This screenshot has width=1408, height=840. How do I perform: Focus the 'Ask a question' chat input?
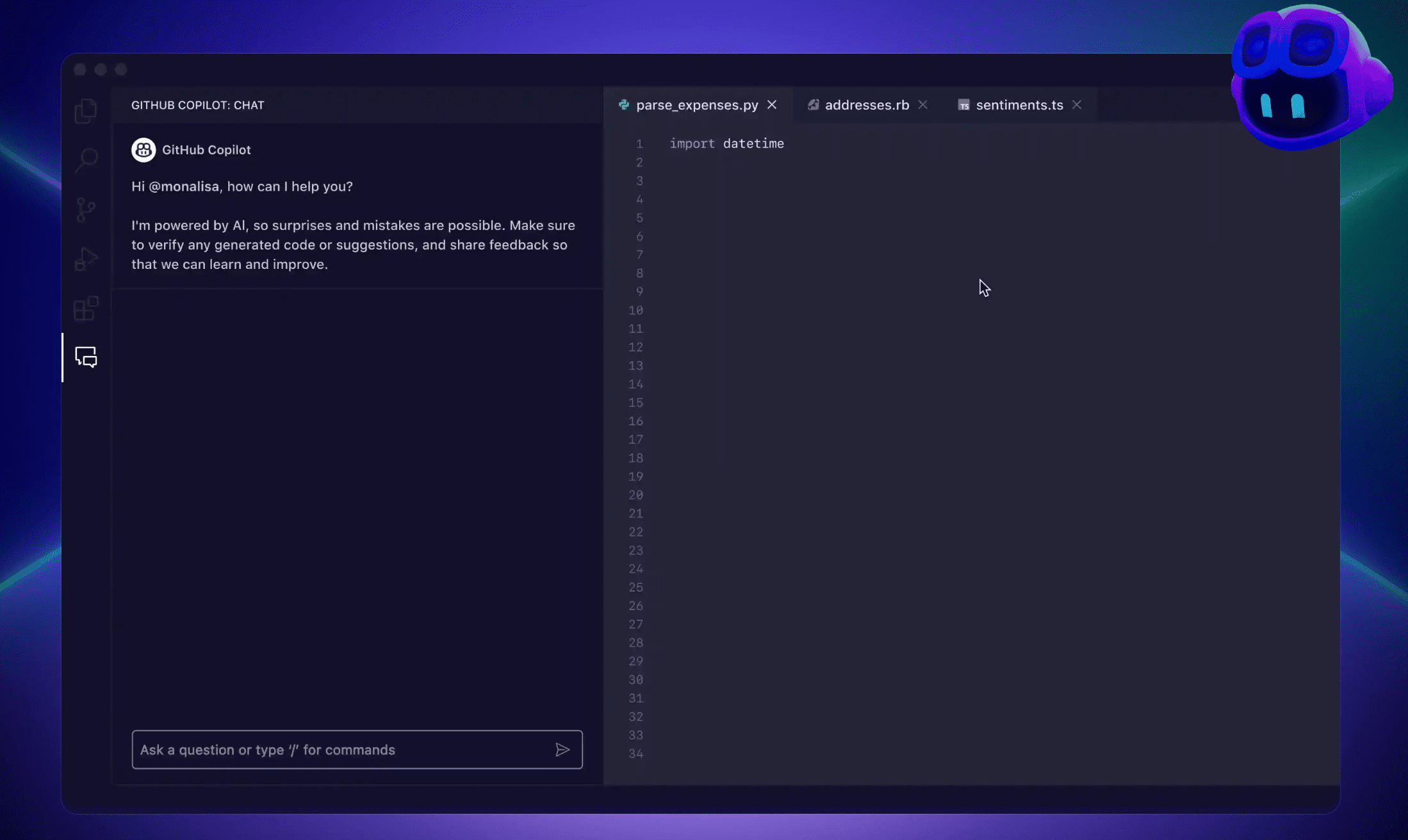(x=357, y=750)
